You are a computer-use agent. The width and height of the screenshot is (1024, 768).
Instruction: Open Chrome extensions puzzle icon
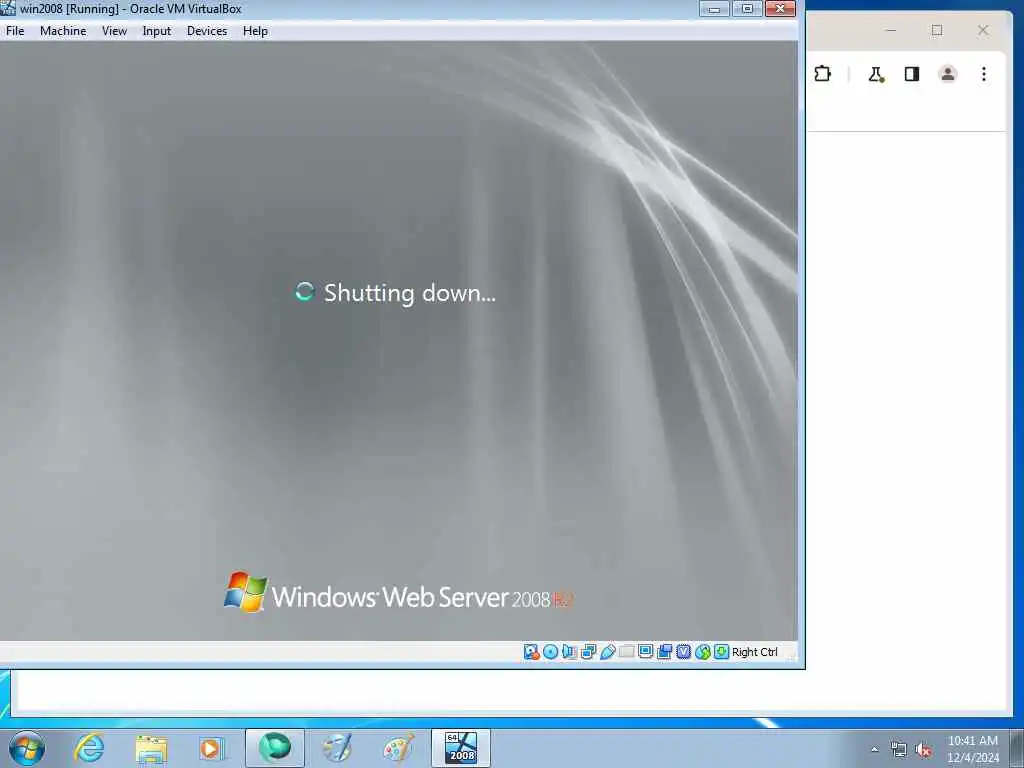(823, 74)
